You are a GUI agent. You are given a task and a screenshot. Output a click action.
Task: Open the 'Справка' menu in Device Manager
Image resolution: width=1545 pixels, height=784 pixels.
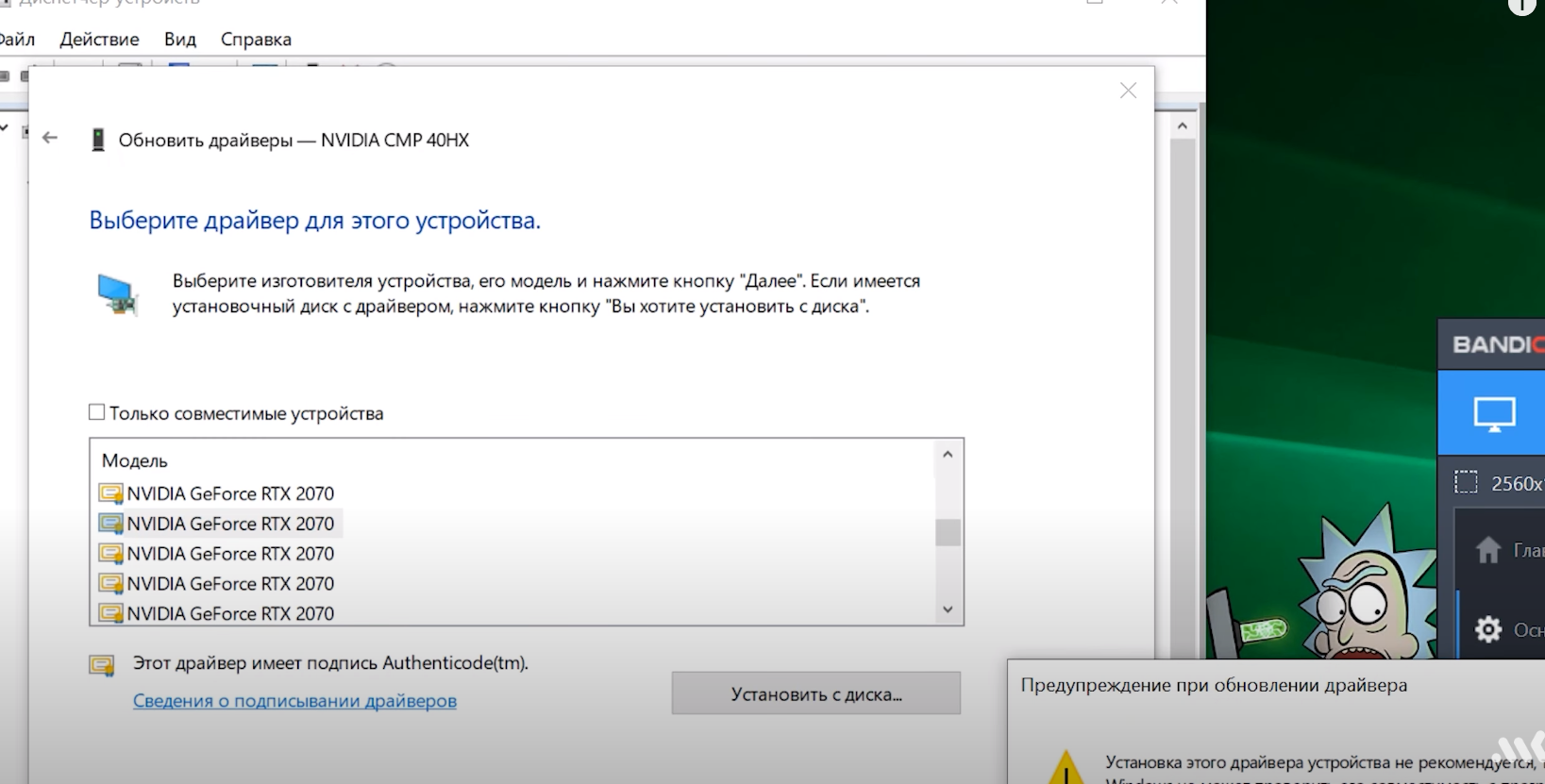[x=256, y=40]
